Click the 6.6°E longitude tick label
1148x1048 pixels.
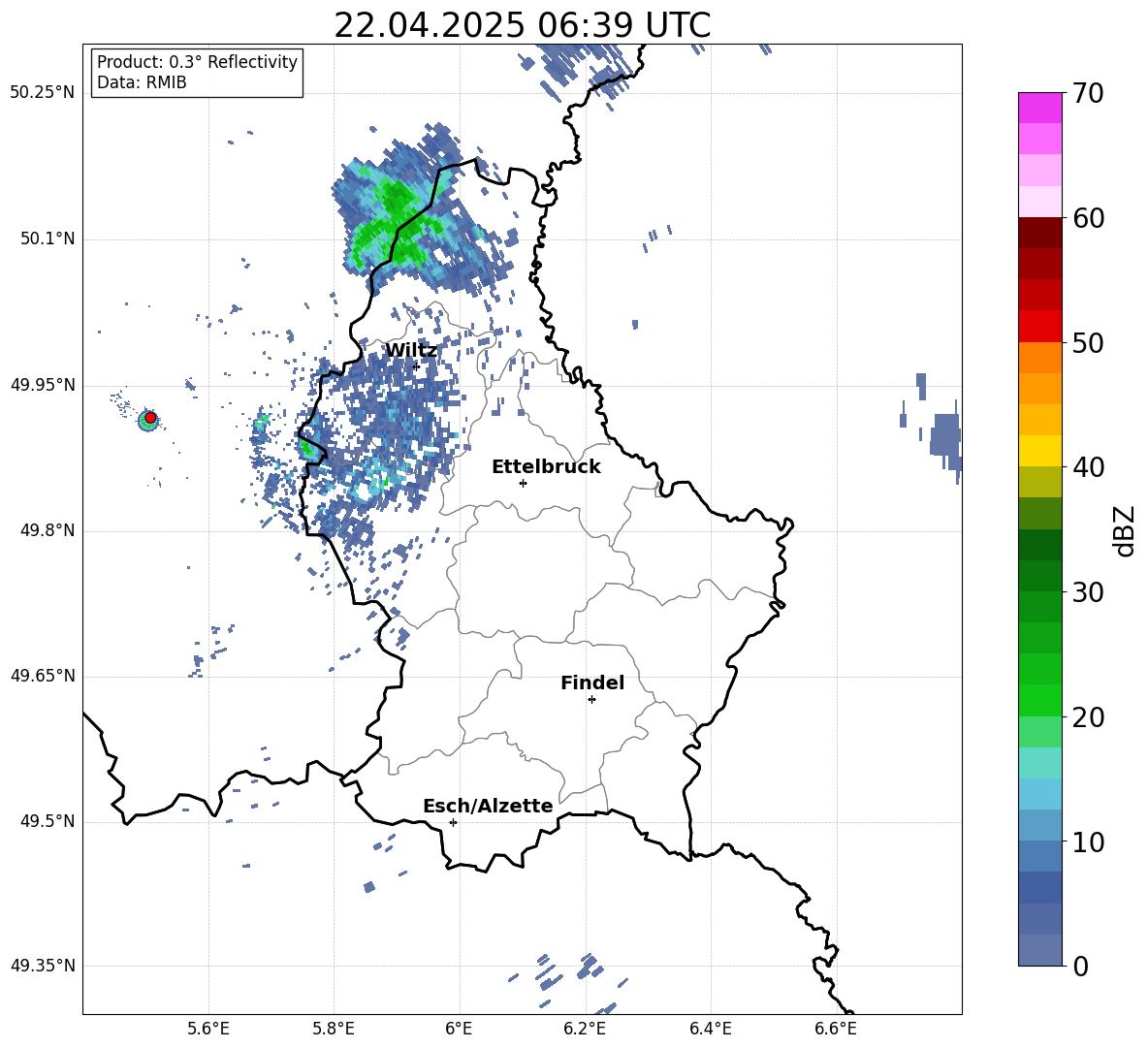pyautogui.click(x=836, y=1029)
